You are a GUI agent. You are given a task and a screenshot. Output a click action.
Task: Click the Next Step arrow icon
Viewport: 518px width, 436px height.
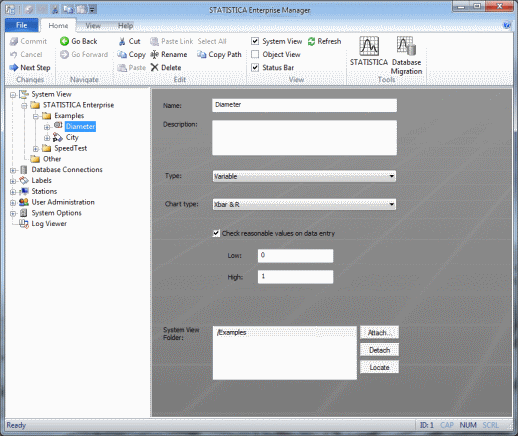14,68
